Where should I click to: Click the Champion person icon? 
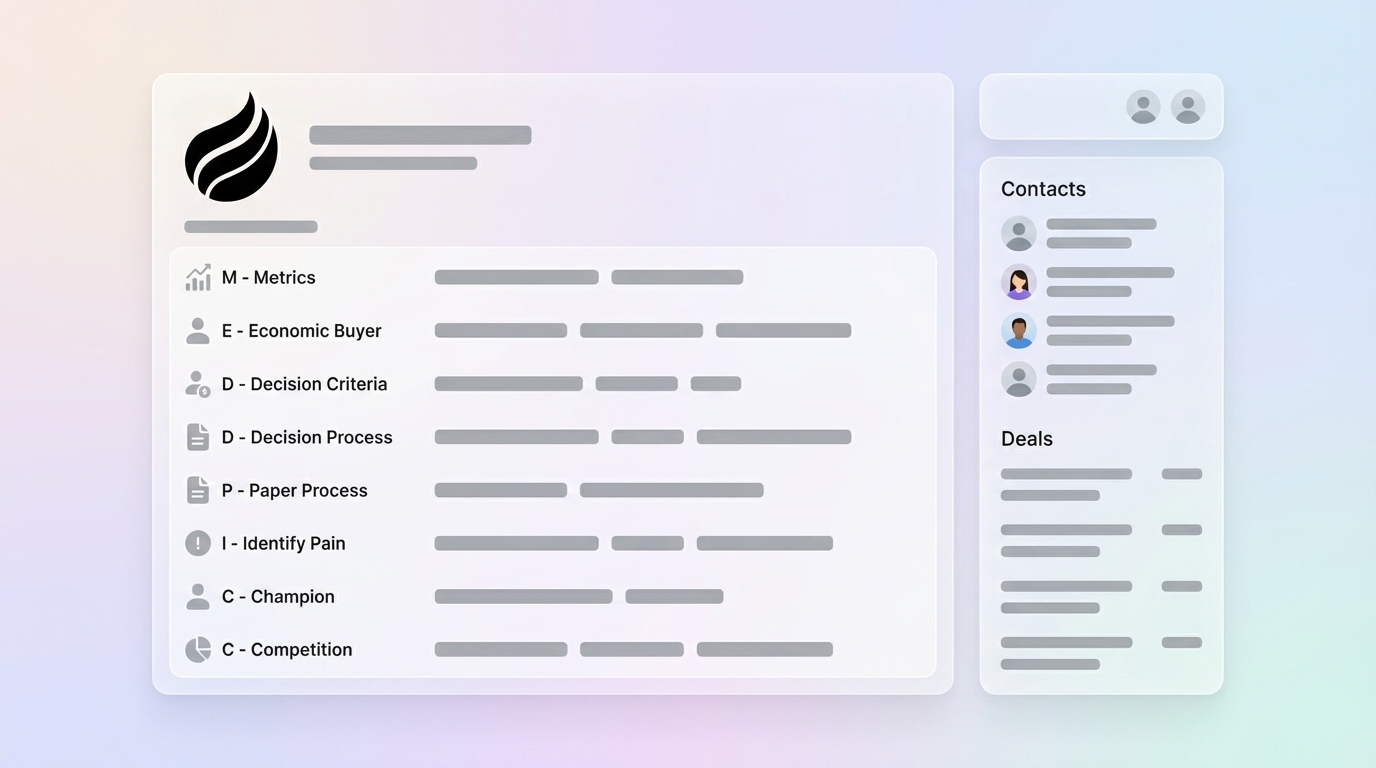[198, 596]
